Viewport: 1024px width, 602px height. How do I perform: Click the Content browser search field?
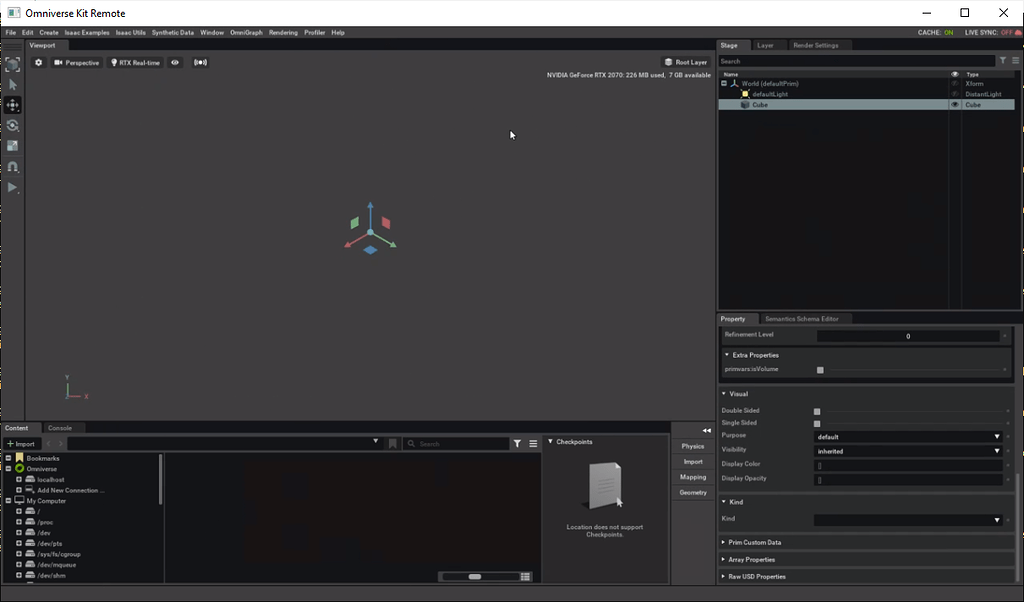[x=456, y=444]
